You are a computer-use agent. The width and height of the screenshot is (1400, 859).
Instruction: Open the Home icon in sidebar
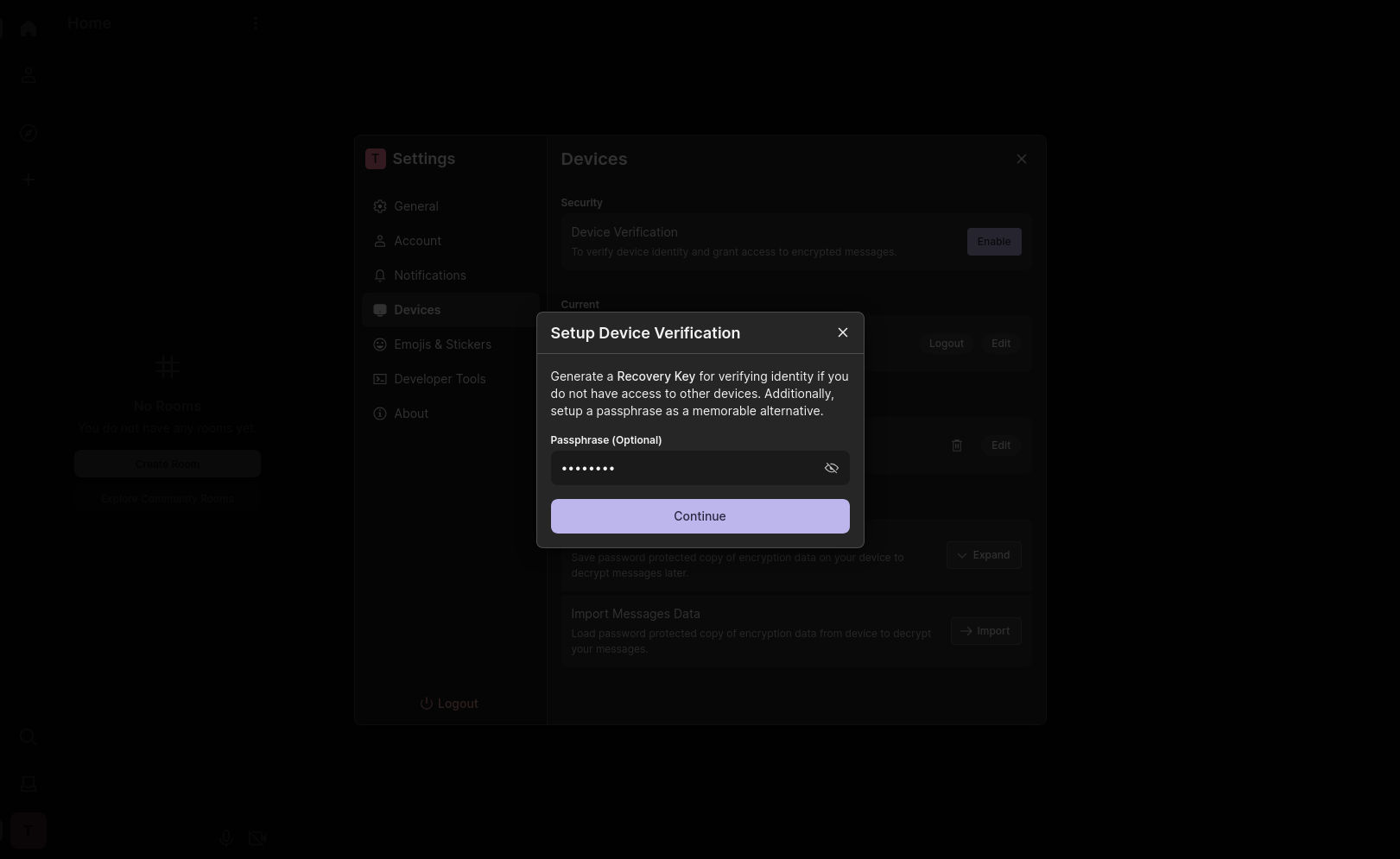29,28
